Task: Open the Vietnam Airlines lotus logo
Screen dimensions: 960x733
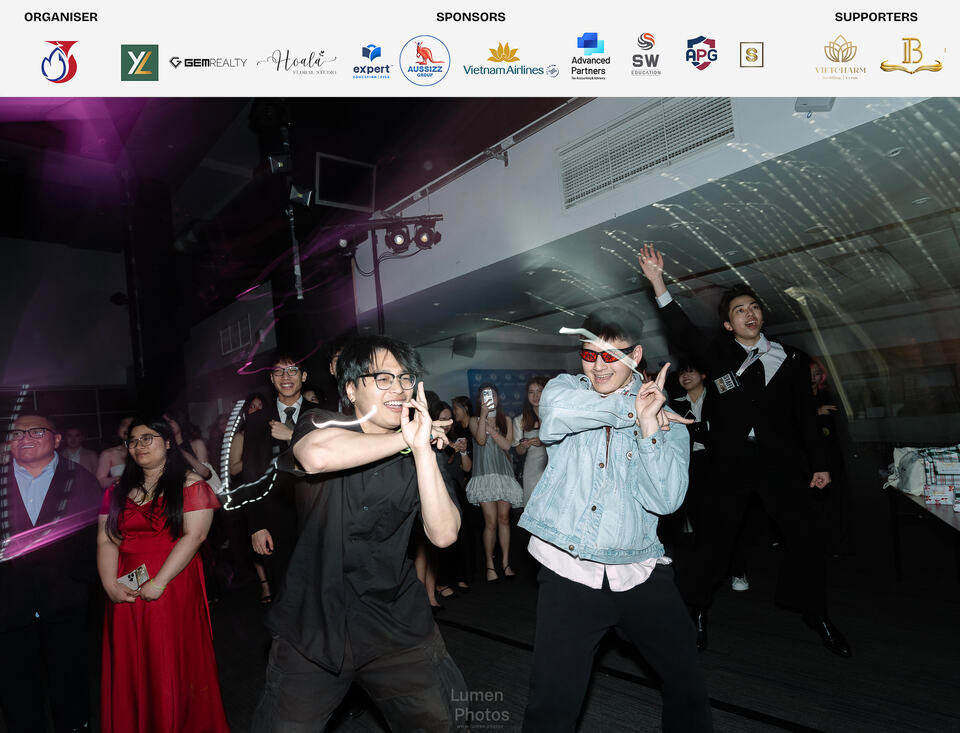Action: click(511, 61)
